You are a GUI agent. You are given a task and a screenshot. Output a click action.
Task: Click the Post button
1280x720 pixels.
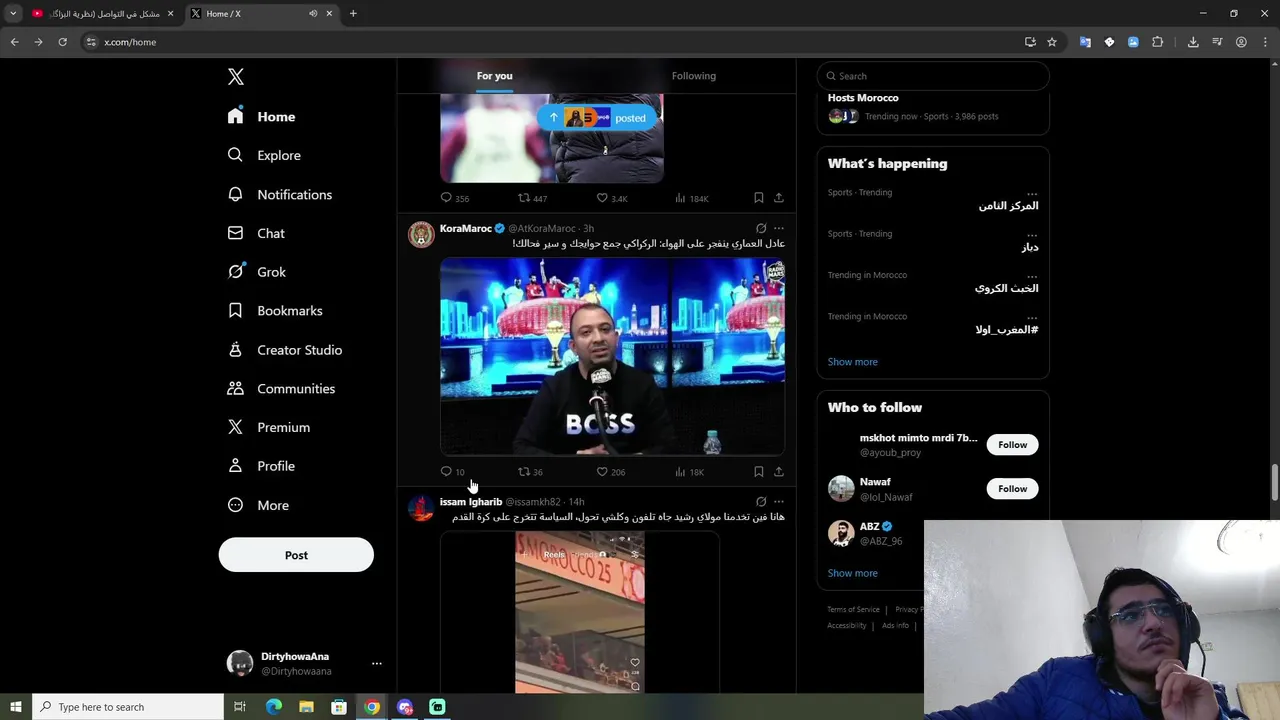click(296, 555)
